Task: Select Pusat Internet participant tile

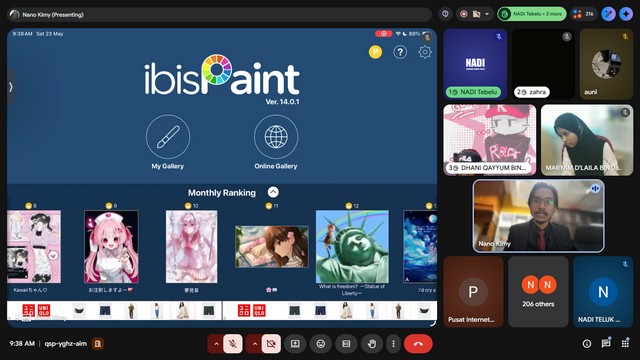Action: click(x=473, y=291)
